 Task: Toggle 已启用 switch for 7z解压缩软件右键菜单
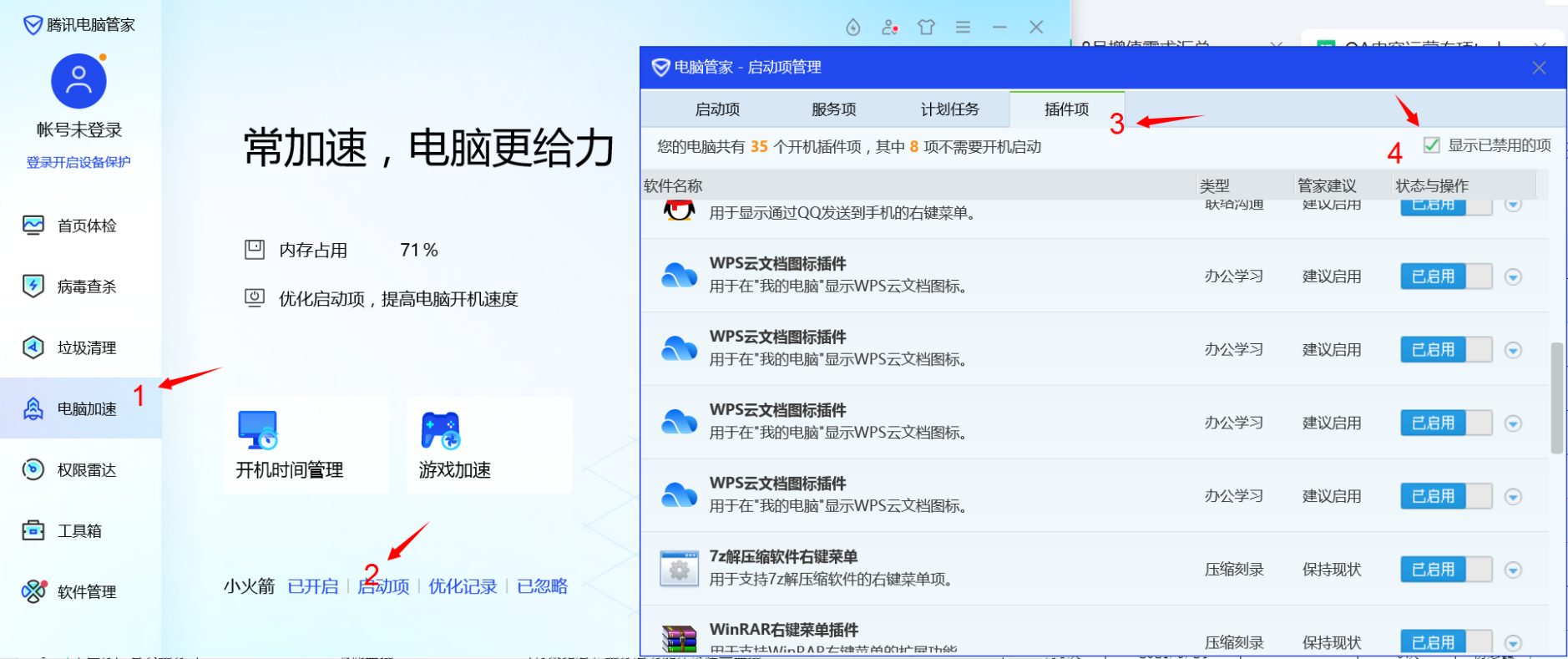[x=1445, y=570]
